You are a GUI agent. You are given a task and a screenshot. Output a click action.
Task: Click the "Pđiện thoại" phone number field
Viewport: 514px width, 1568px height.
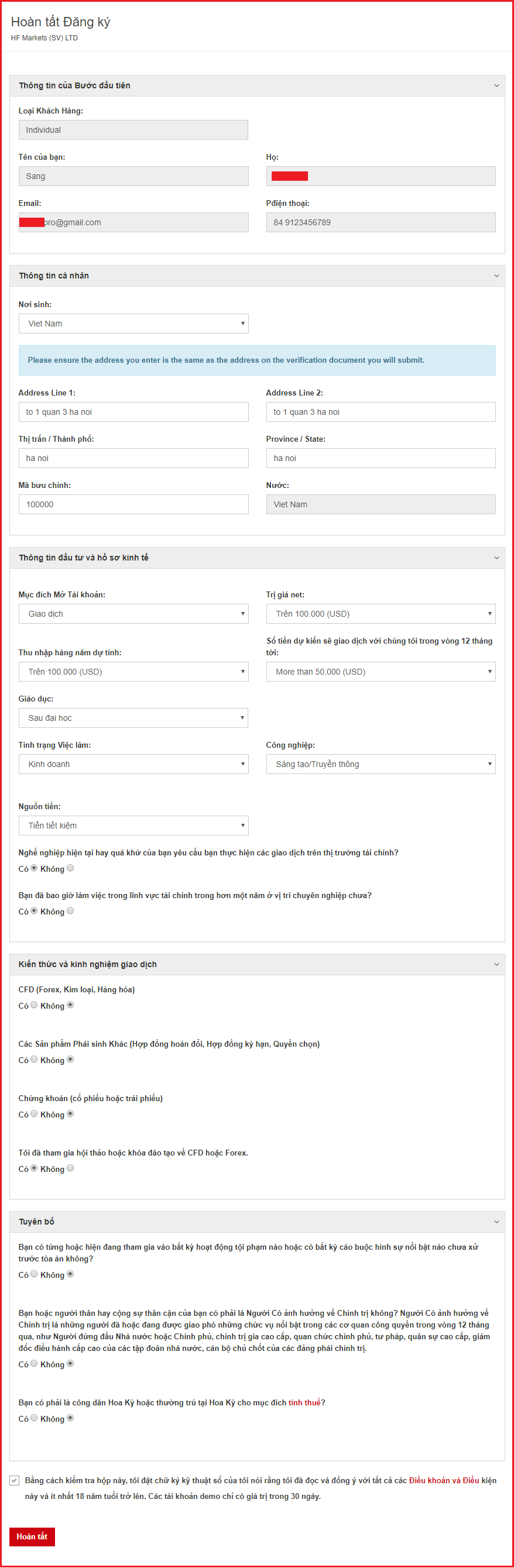coord(381,223)
